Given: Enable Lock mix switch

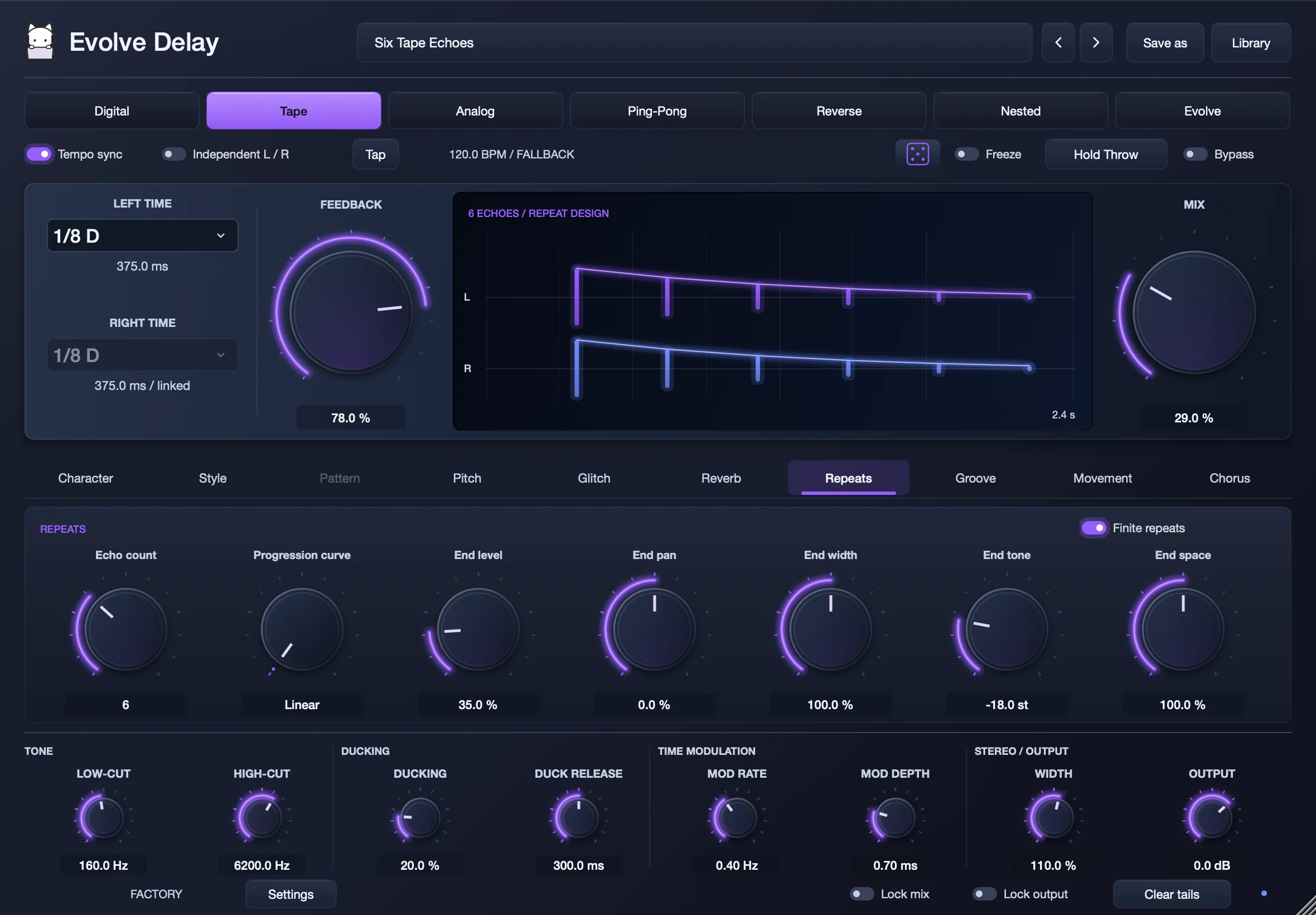Looking at the screenshot, I should coord(862,894).
